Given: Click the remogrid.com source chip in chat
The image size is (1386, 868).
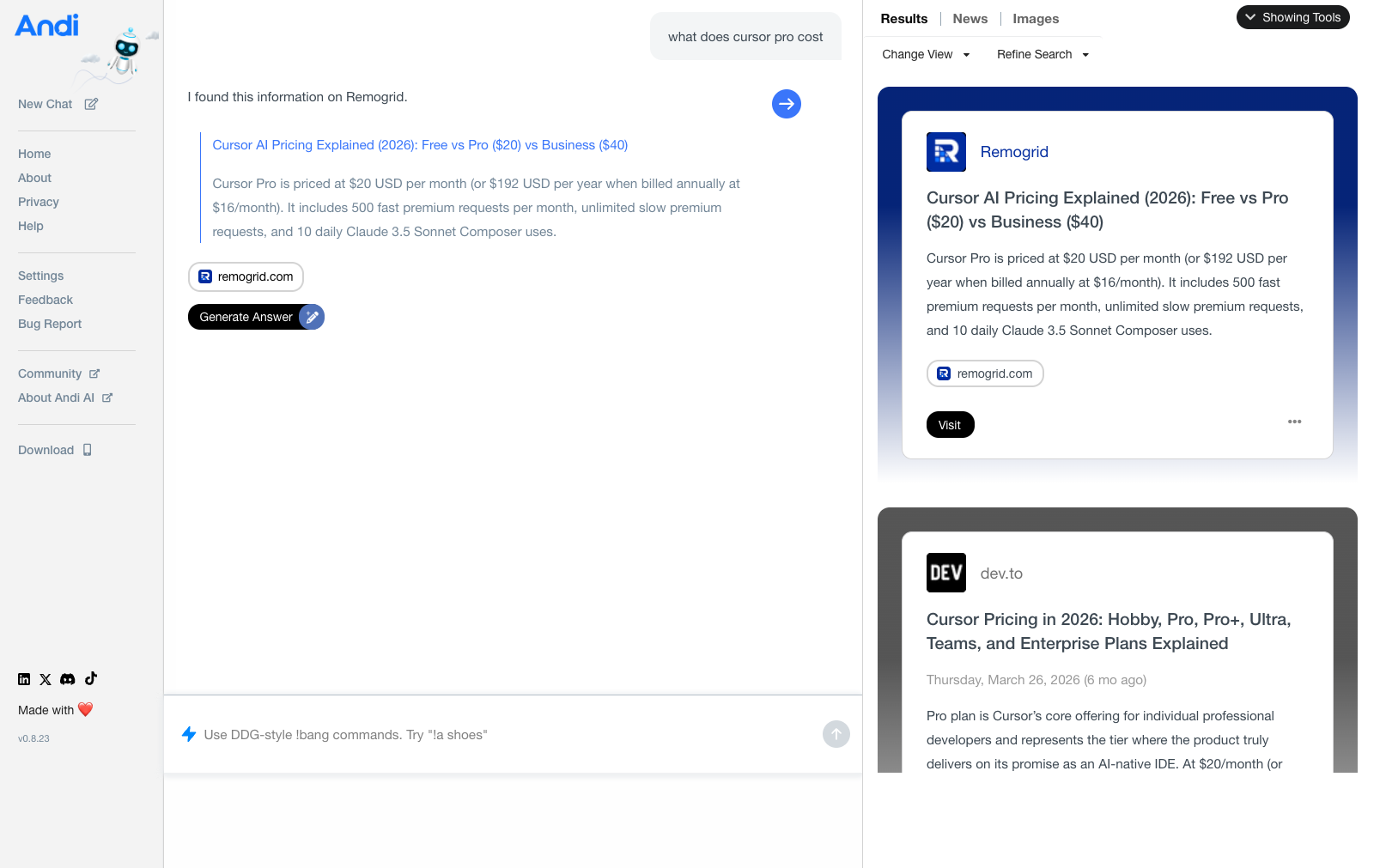Looking at the screenshot, I should (x=246, y=276).
